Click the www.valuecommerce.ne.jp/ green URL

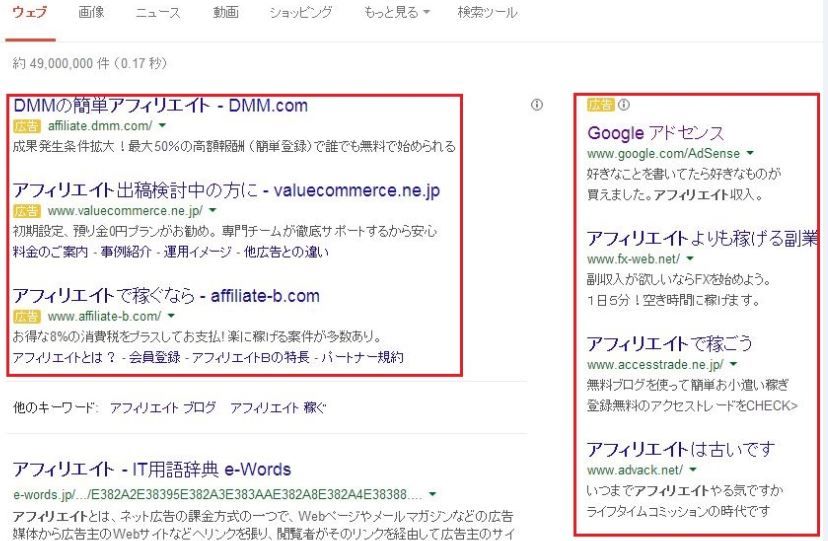125,211
